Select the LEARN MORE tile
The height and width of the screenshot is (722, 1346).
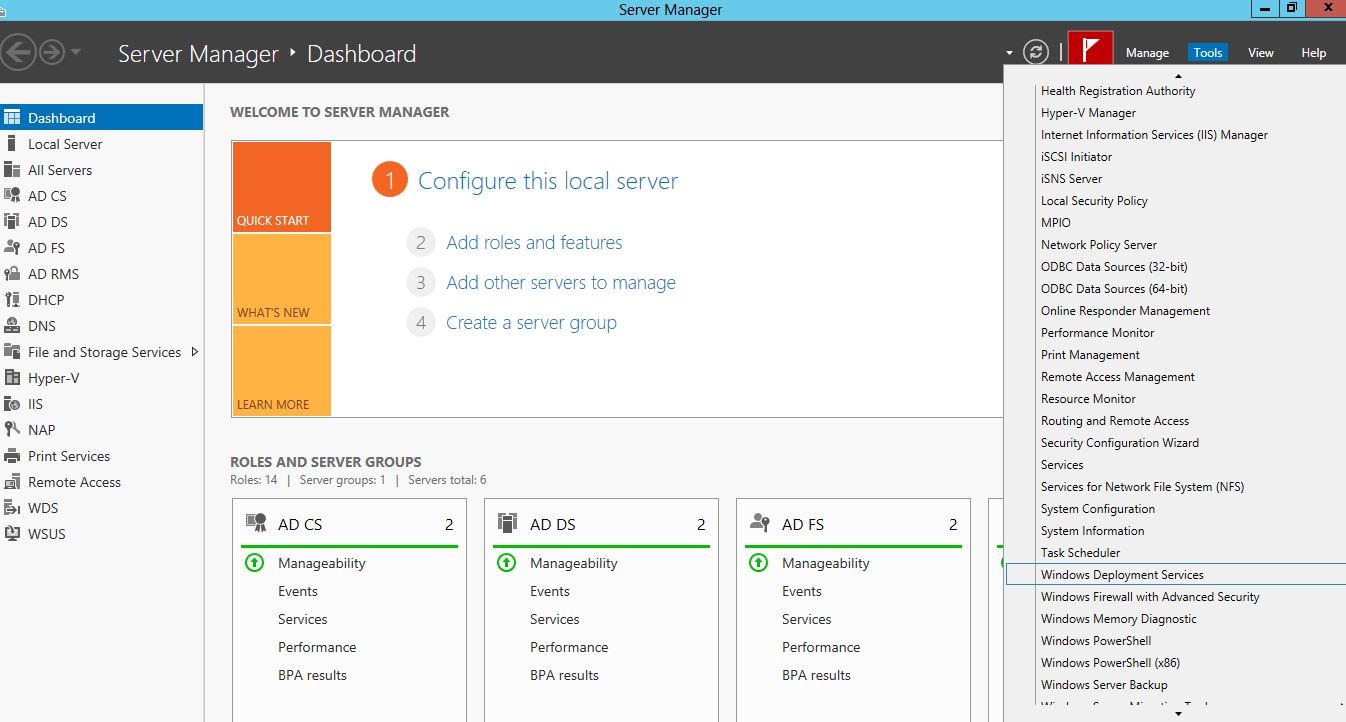click(281, 371)
